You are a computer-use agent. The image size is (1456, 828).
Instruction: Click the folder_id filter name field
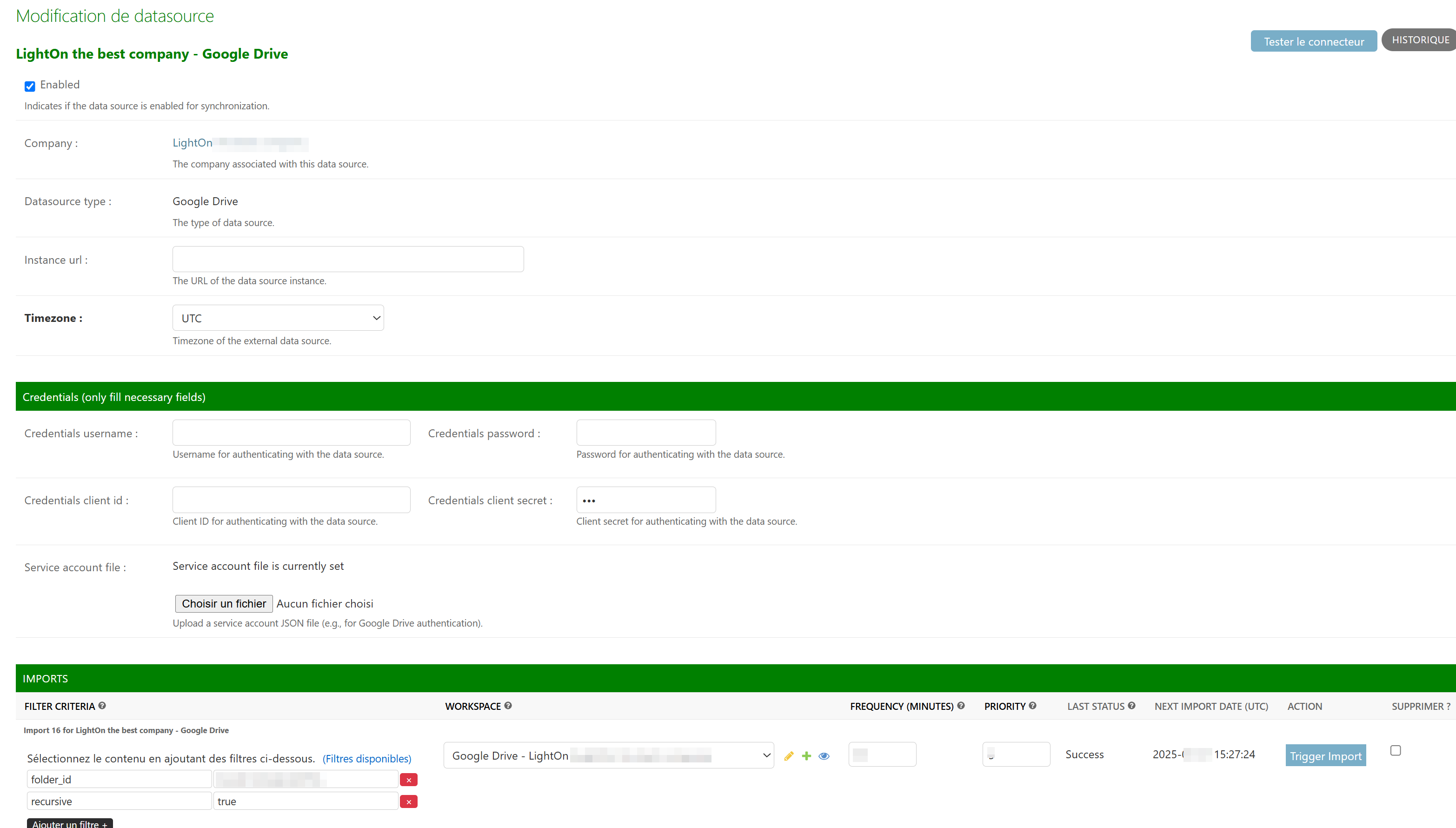120,779
